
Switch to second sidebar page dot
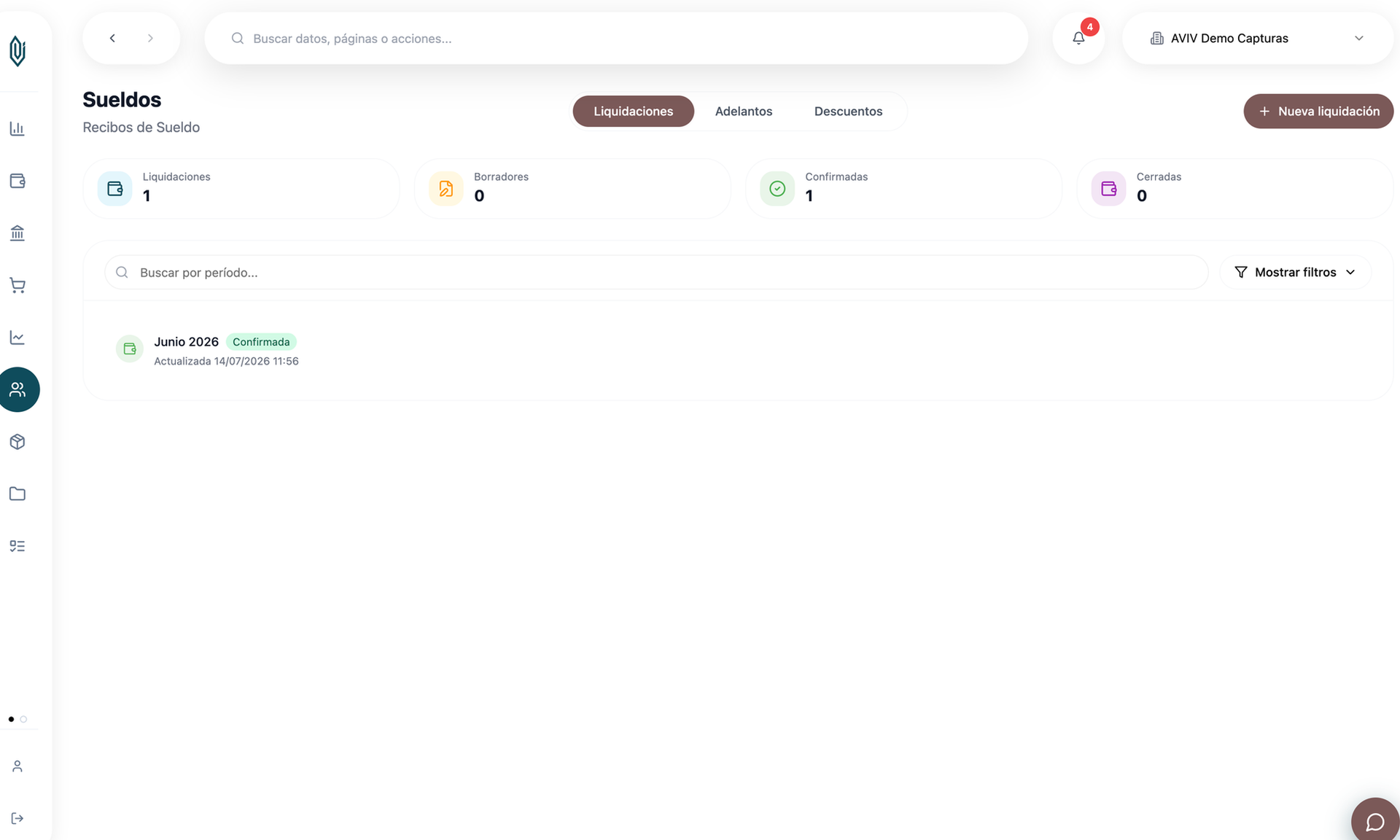coord(23,719)
